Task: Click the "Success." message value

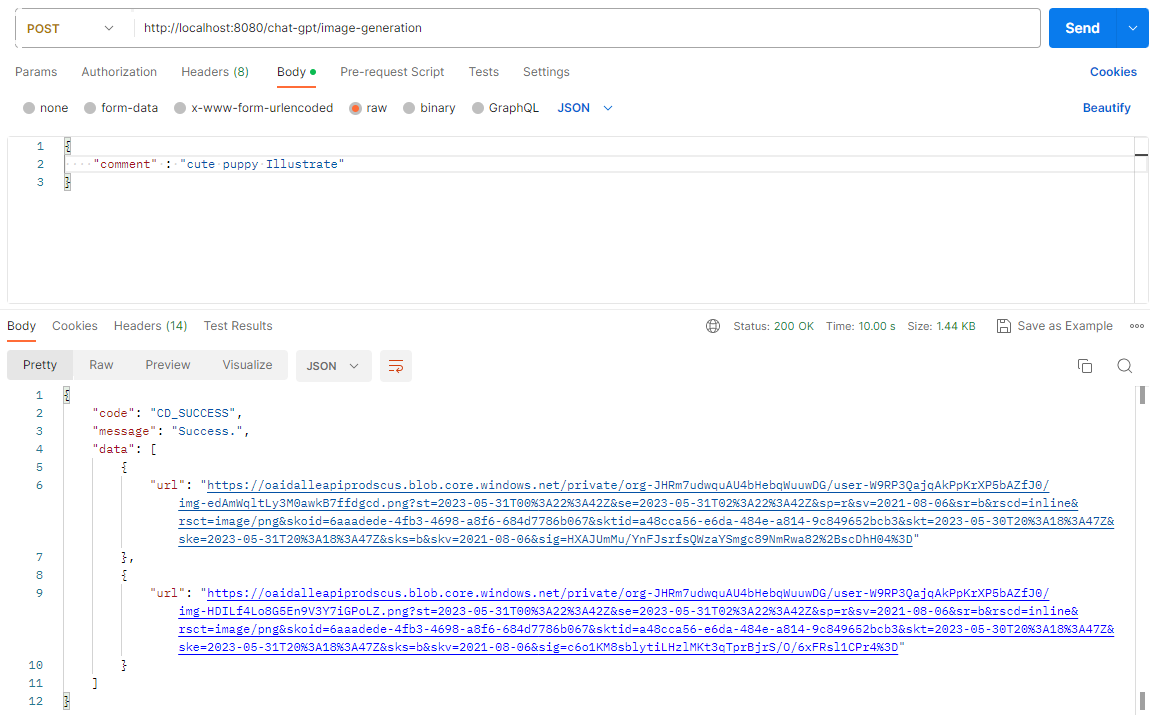Action: pos(210,431)
